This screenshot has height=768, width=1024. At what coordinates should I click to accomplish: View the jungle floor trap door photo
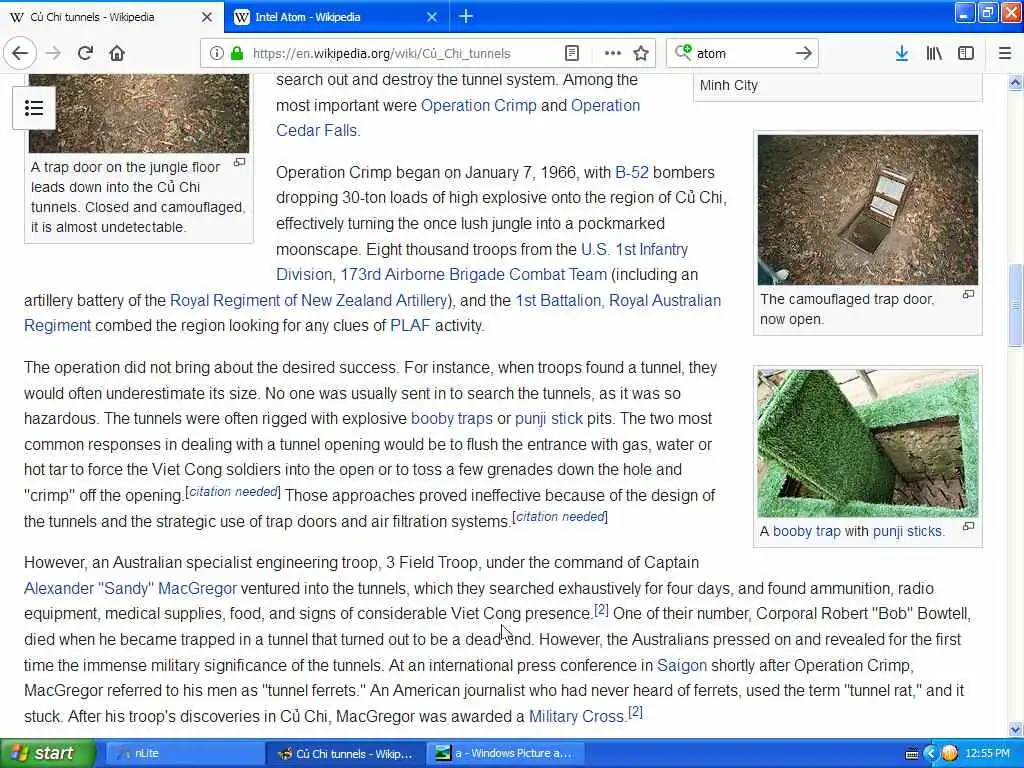pyautogui.click(x=139, y=113)
